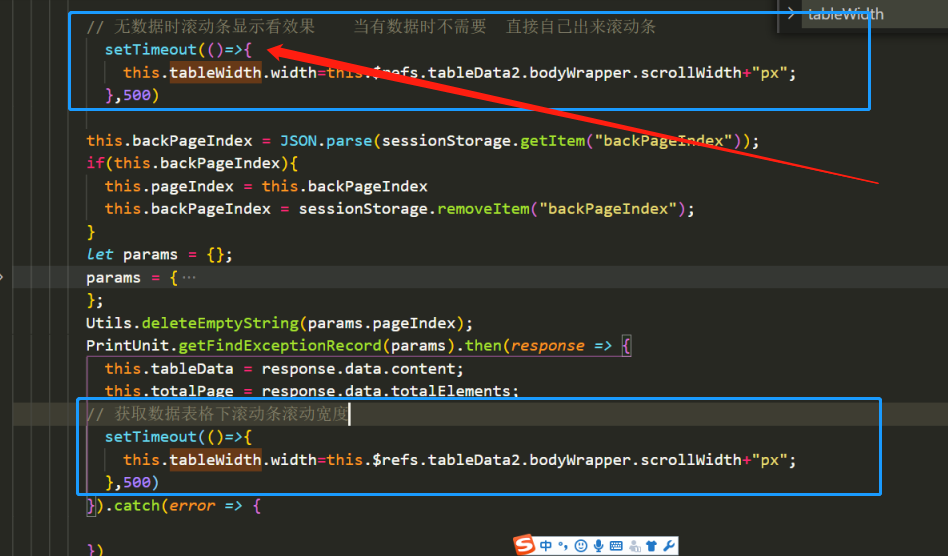Viewport: 948px width, 556px height.
Task: Click the Sogou account user icon
Action: click(634, 546)
